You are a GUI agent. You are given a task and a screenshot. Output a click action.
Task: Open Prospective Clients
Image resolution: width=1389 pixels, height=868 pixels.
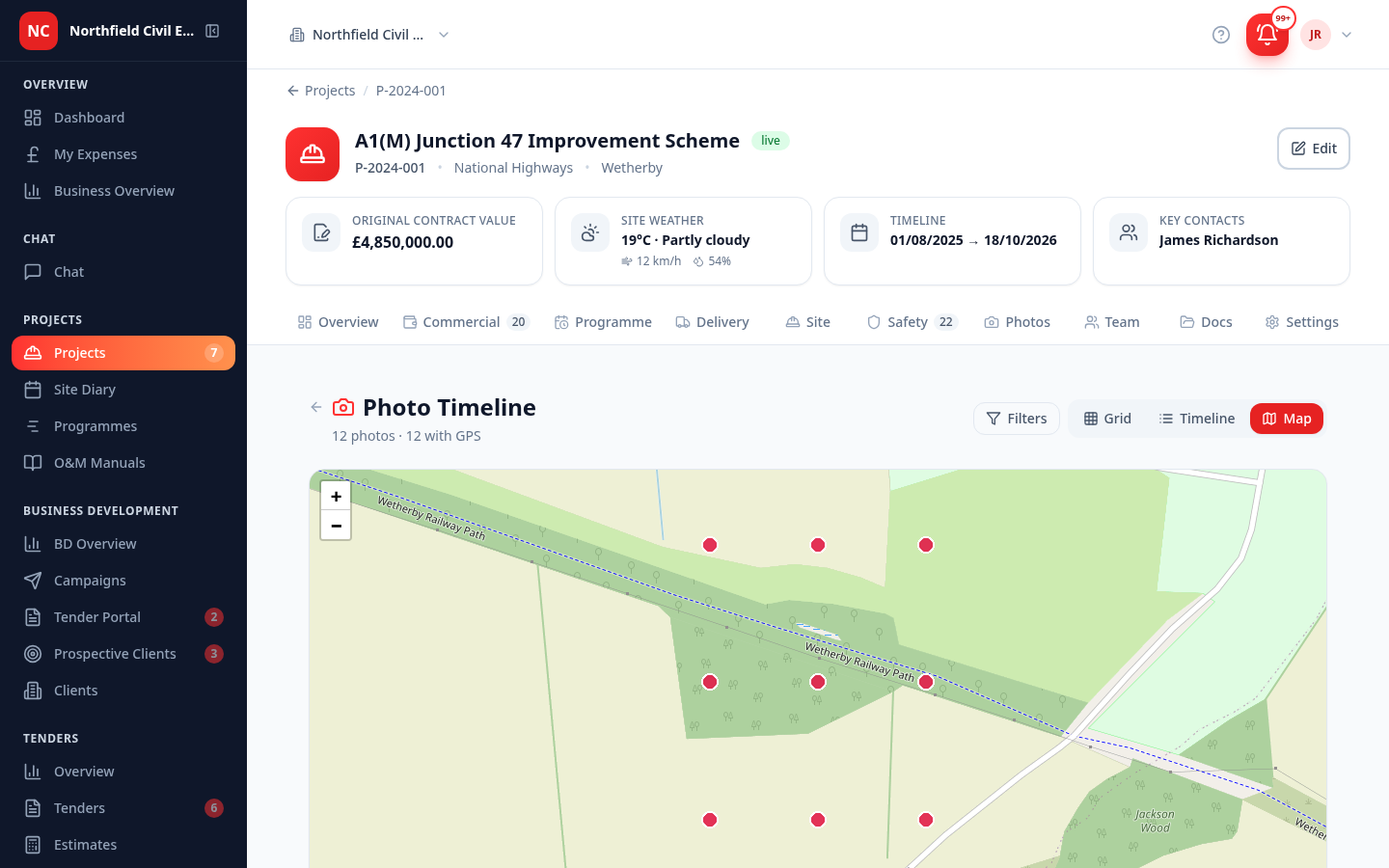click(123, 654)
